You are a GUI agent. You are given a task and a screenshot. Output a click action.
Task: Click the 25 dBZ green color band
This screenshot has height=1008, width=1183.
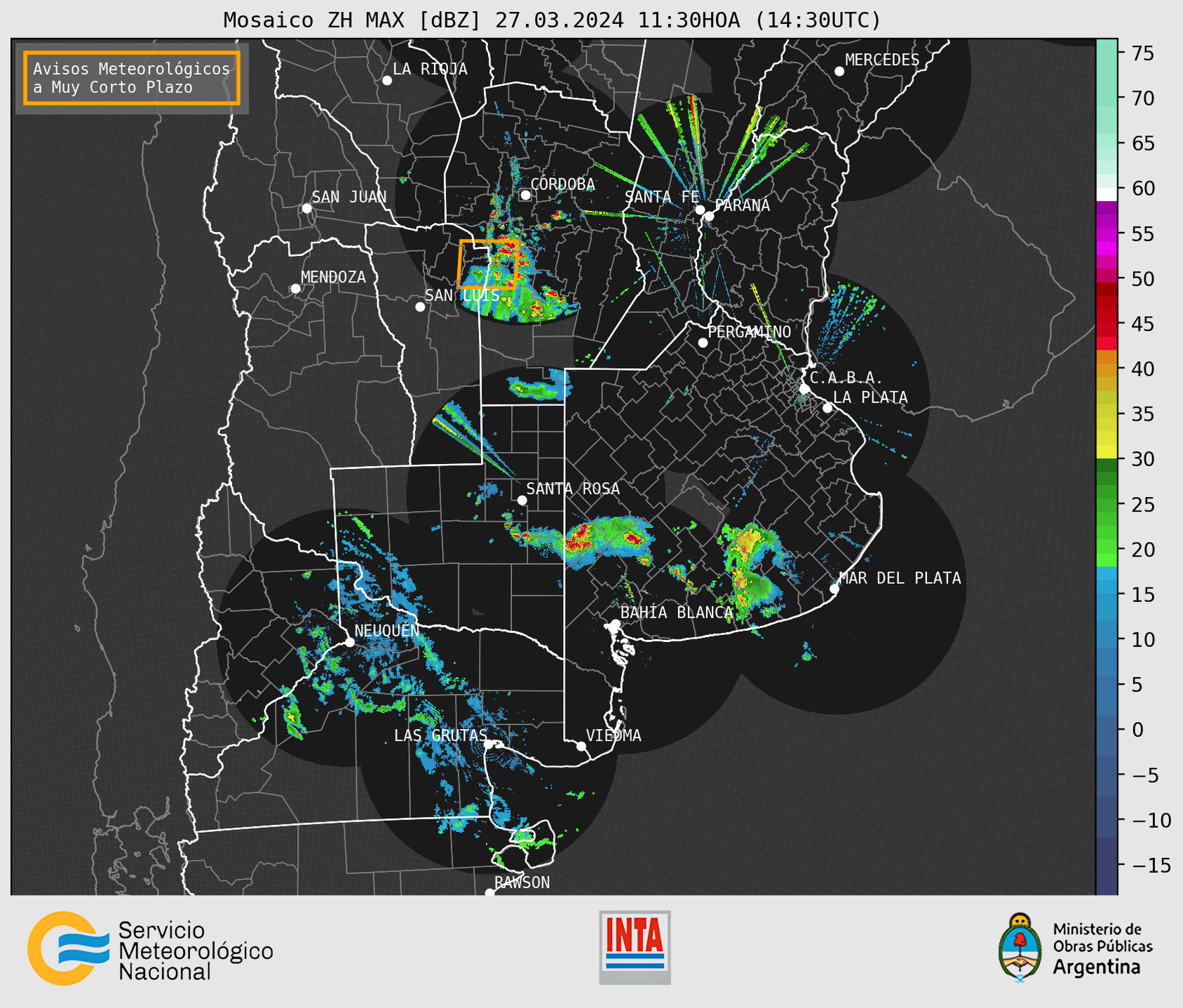[1106, 504]
